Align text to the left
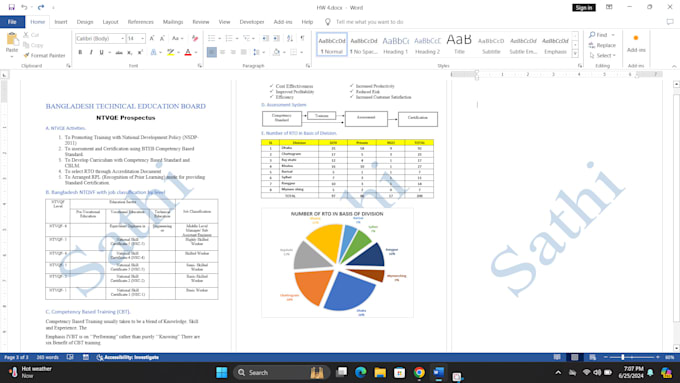Screen dimensions: 680x383 point(212,52)
